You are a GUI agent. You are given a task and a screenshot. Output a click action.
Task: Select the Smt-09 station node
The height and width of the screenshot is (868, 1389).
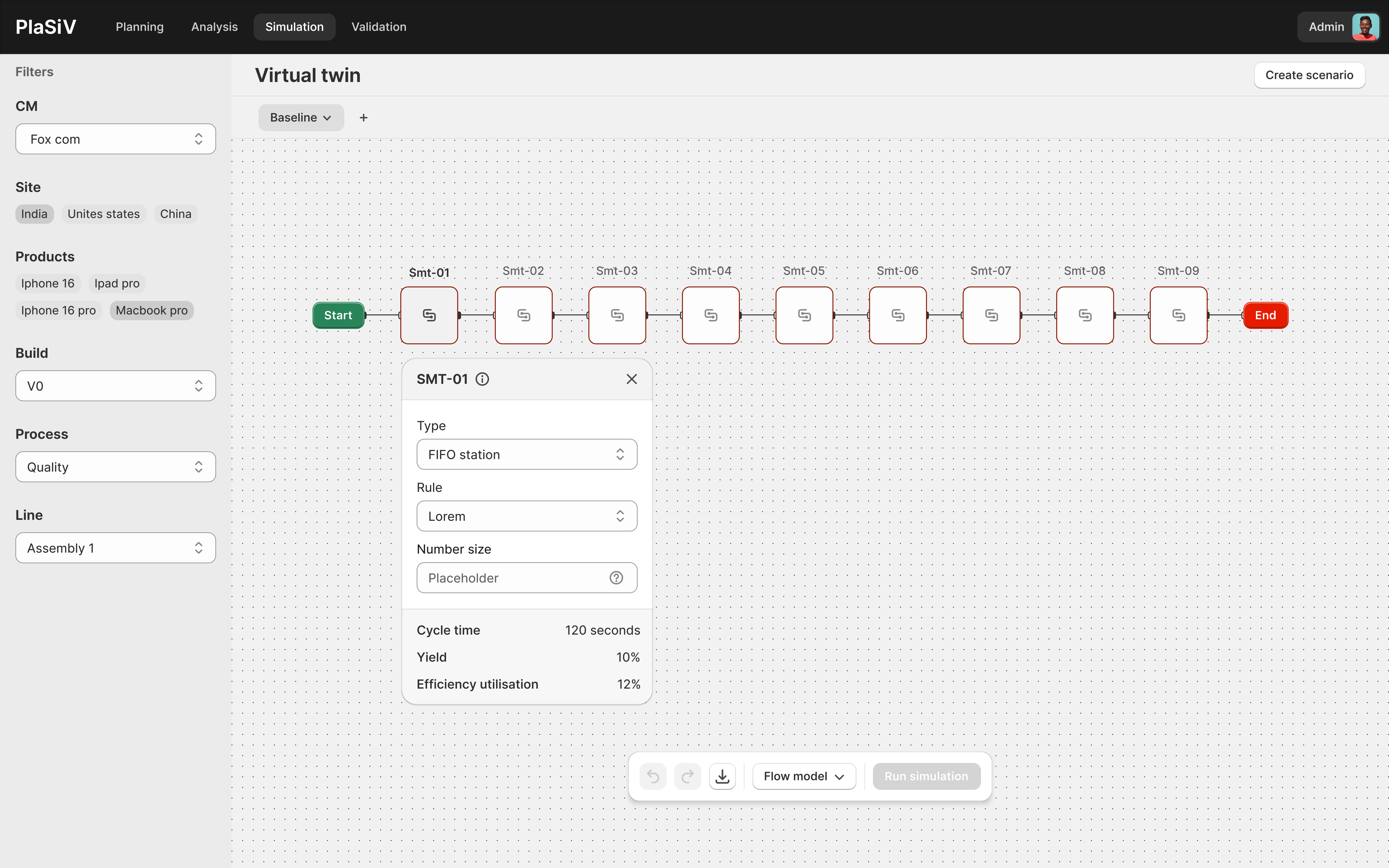pos(1178,315)
